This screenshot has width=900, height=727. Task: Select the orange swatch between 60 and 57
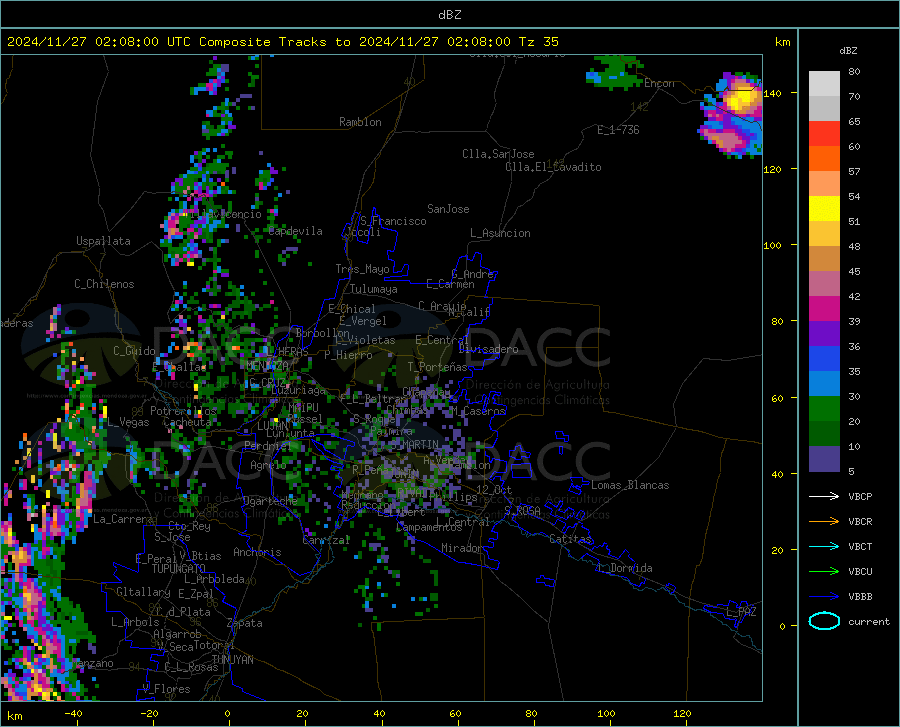click(x=824, y=159)
